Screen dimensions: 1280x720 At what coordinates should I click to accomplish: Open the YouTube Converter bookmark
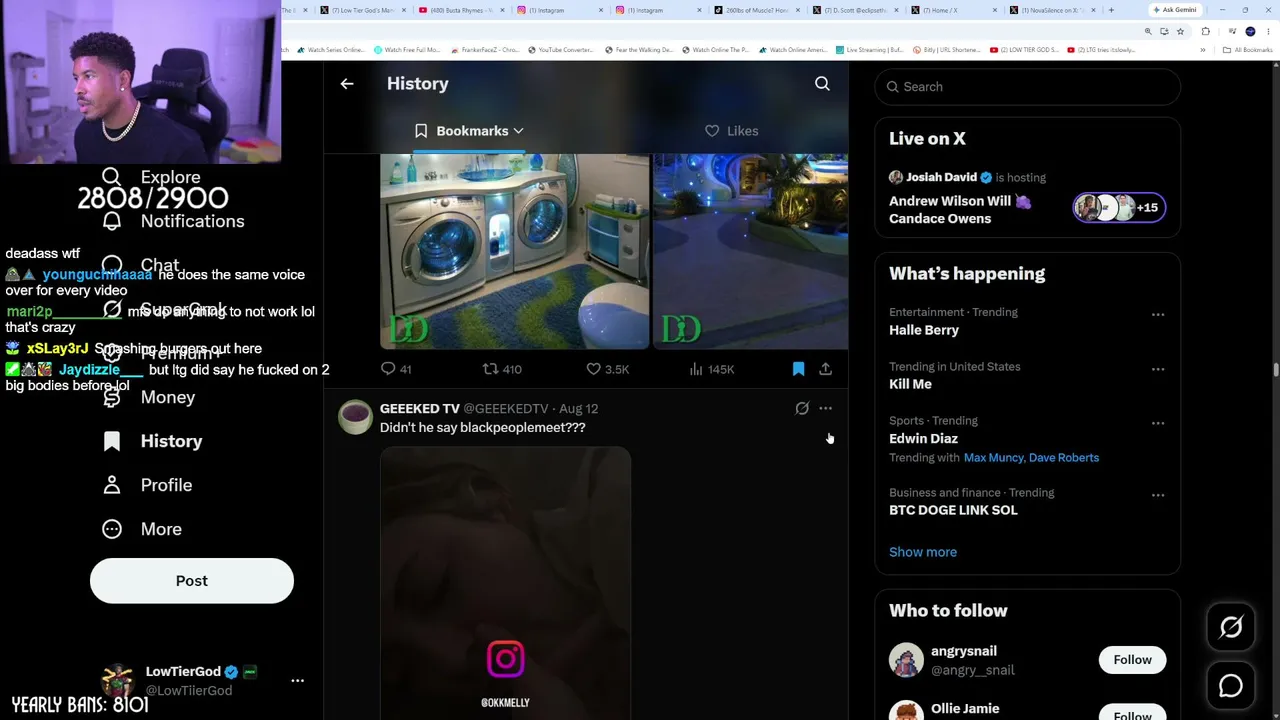pyautogui.click(x=560, y=50)
